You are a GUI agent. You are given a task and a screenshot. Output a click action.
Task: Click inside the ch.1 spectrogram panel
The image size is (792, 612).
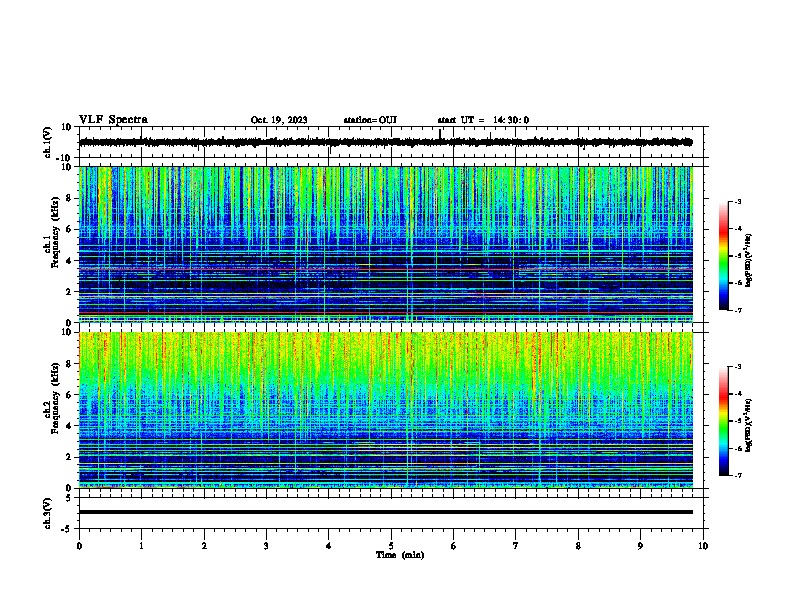click(386, 244)
